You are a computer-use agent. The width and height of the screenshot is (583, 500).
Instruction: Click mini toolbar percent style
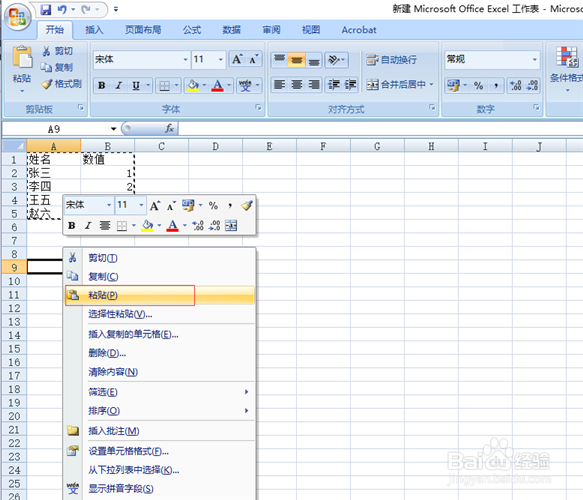[213, 205]
